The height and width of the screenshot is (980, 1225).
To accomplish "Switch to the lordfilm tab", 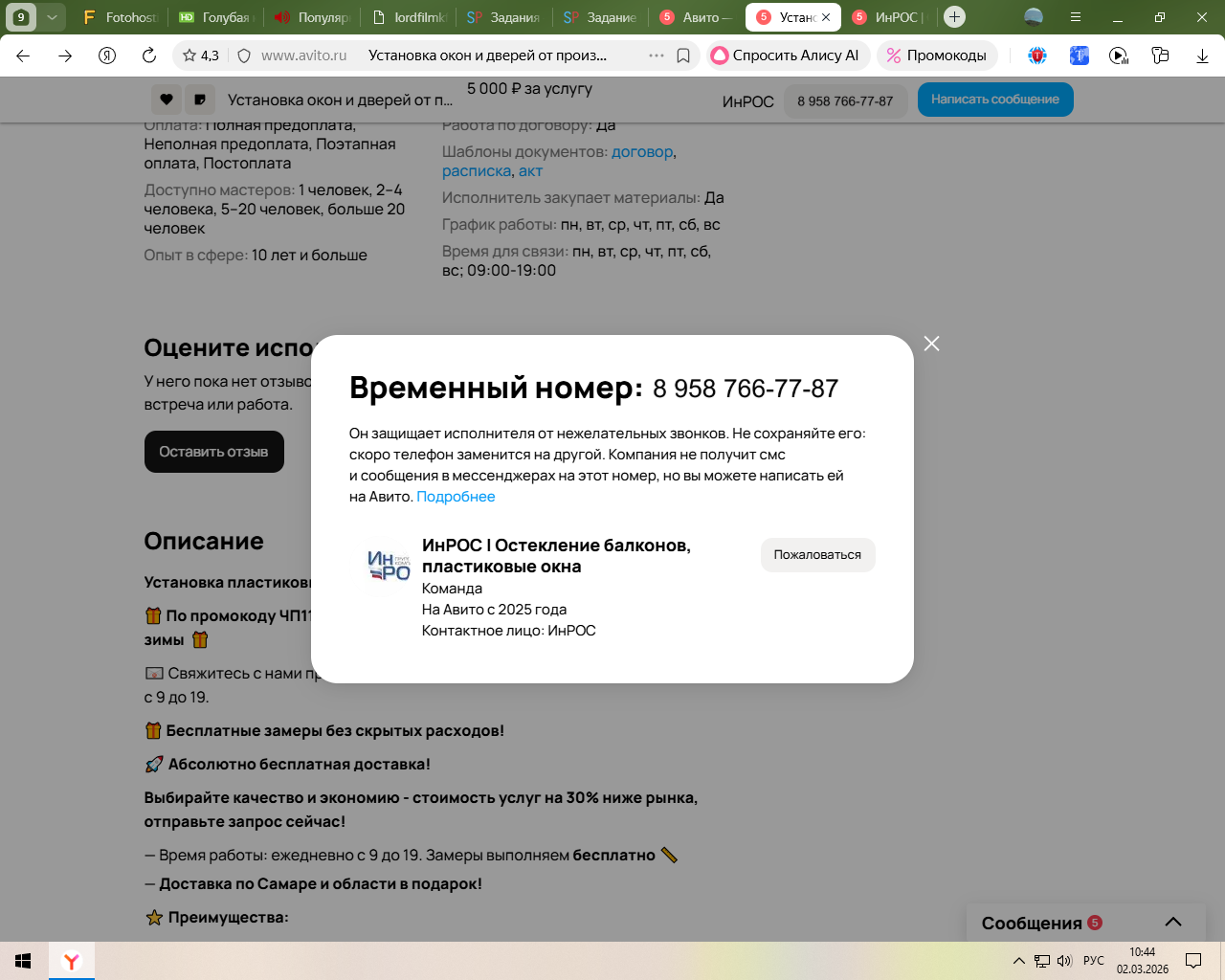I will [409, 17].
